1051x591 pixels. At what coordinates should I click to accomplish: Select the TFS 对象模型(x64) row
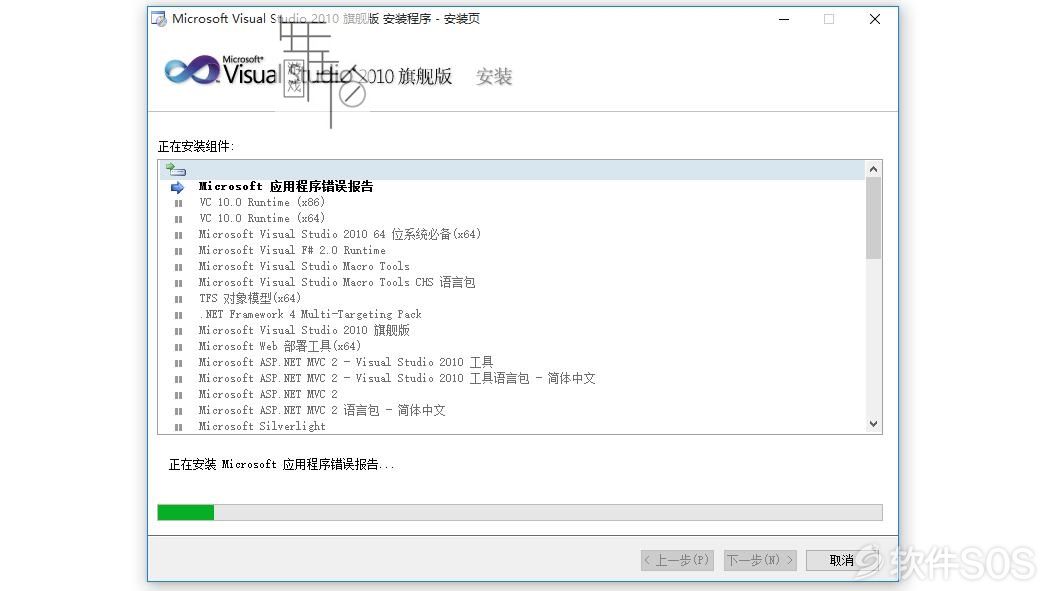point(250,298)
